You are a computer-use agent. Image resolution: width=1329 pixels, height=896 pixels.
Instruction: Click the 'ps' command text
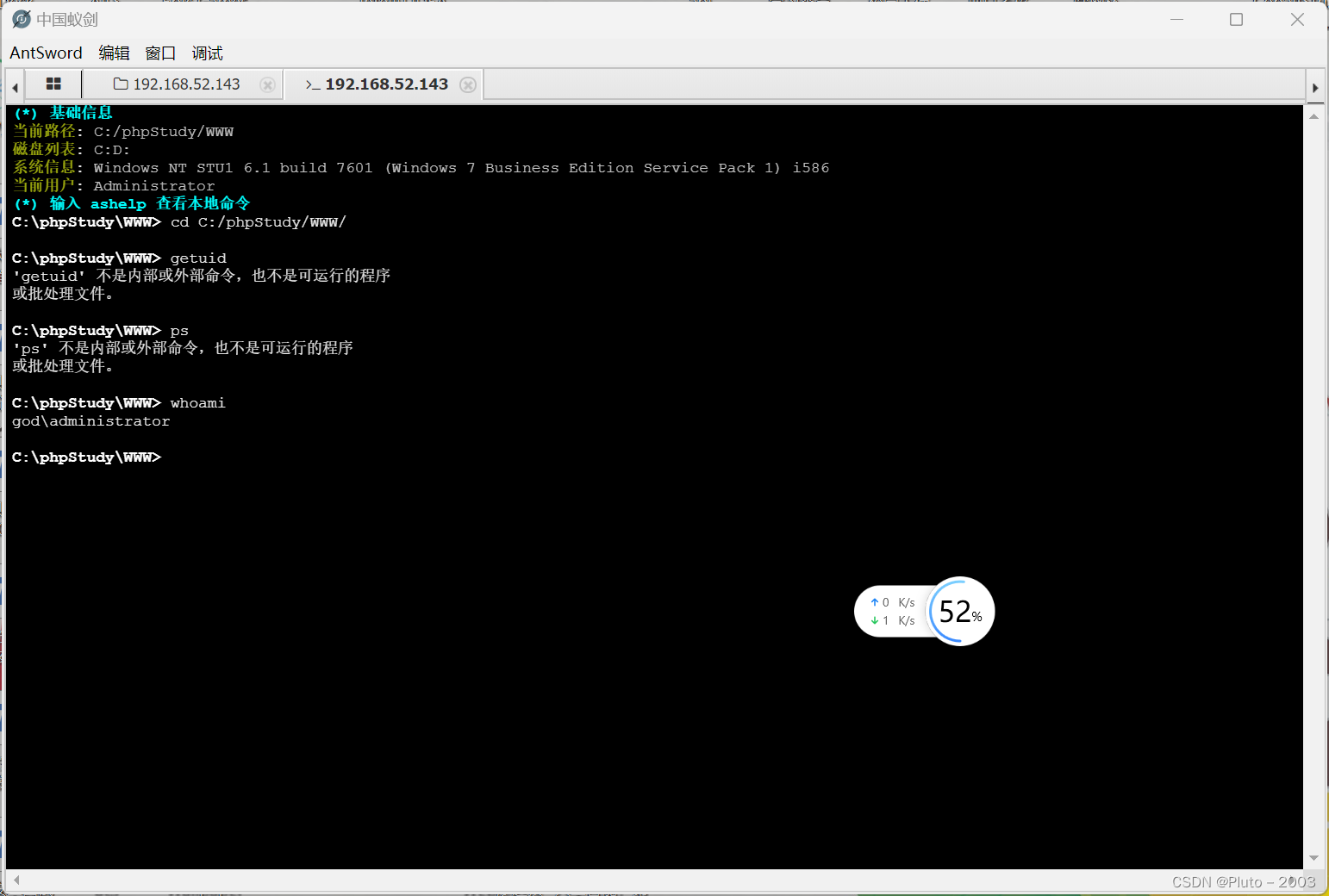tap(179, 331)
